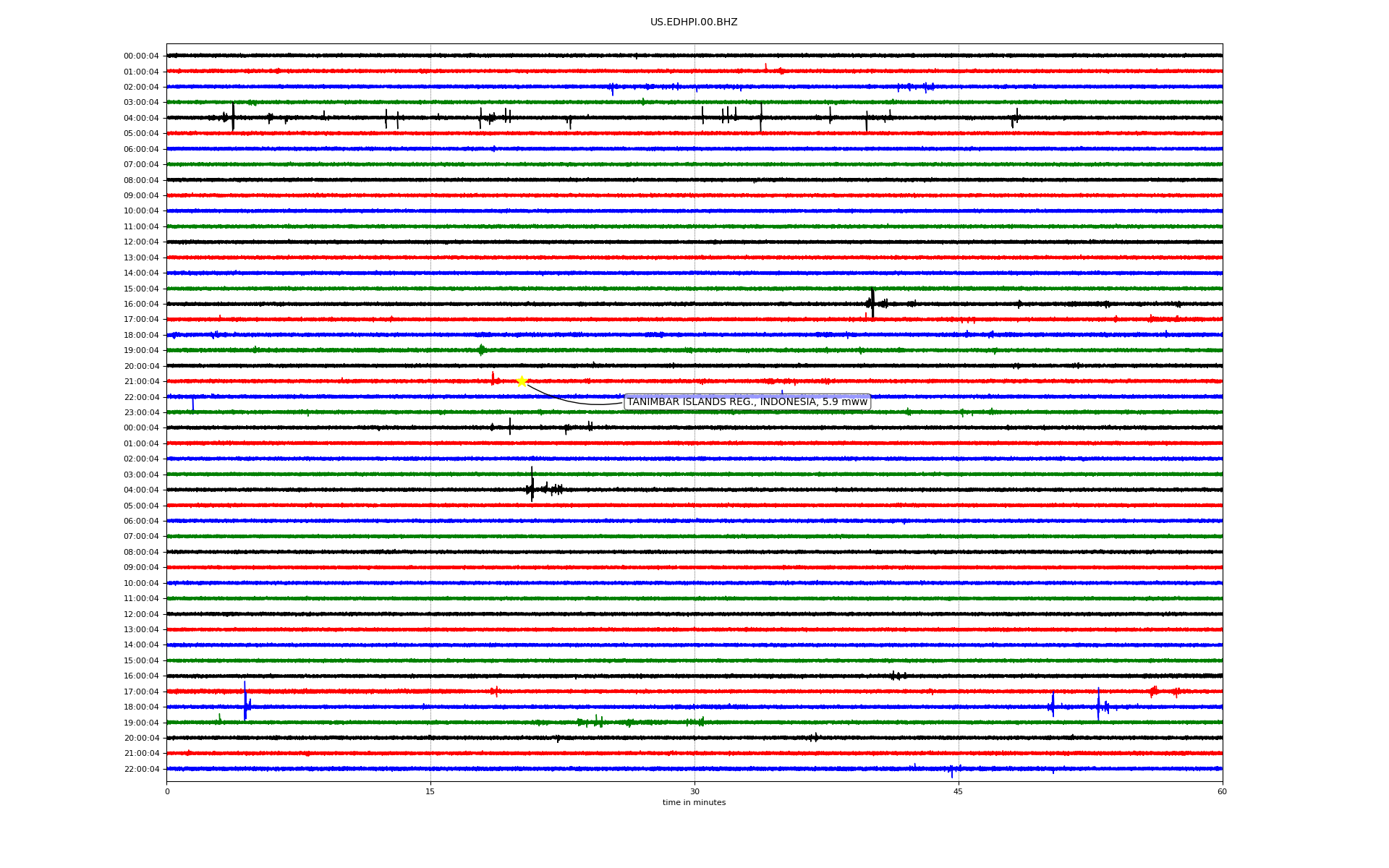1389x868 pixels.
Task: Click the topmost 00:00:04 trace label
Action: pos(141,56)
